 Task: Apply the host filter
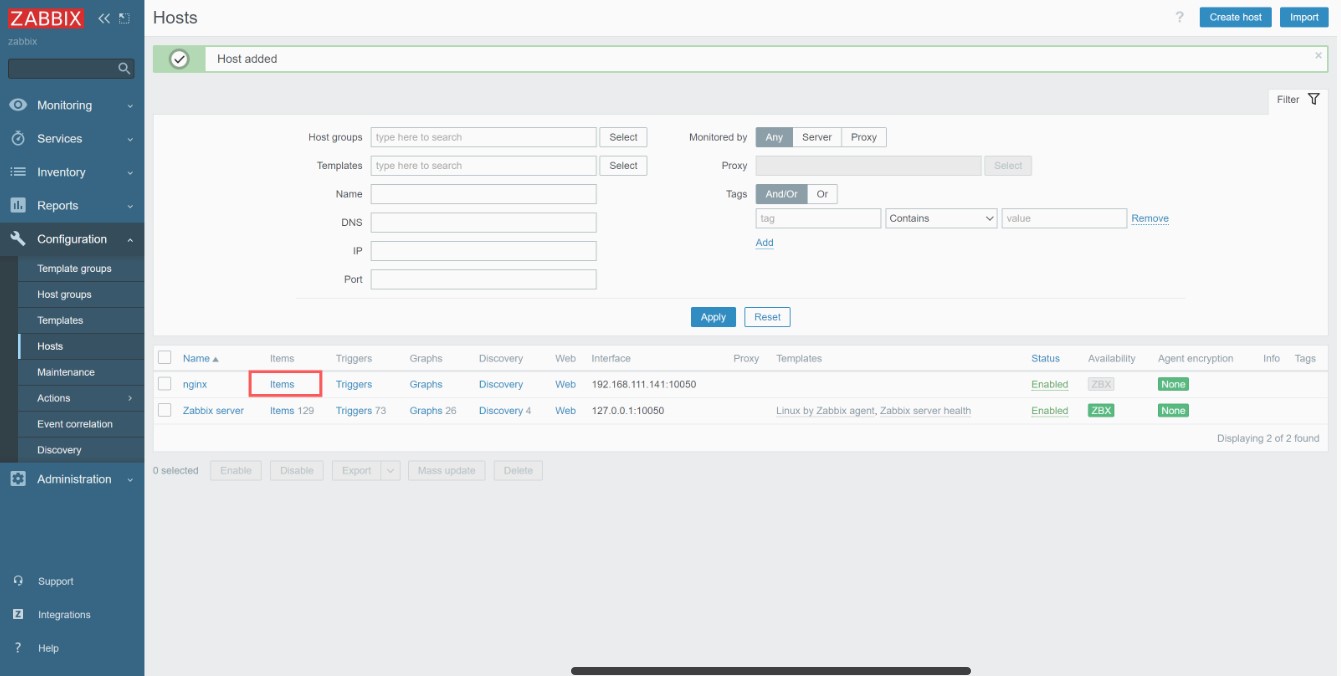click(713, 317)
